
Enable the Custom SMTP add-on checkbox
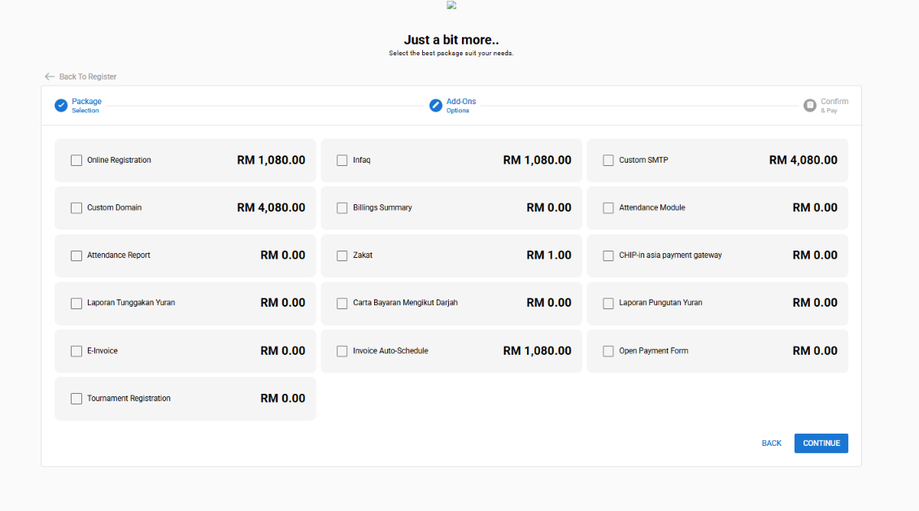tap(608, 160)
